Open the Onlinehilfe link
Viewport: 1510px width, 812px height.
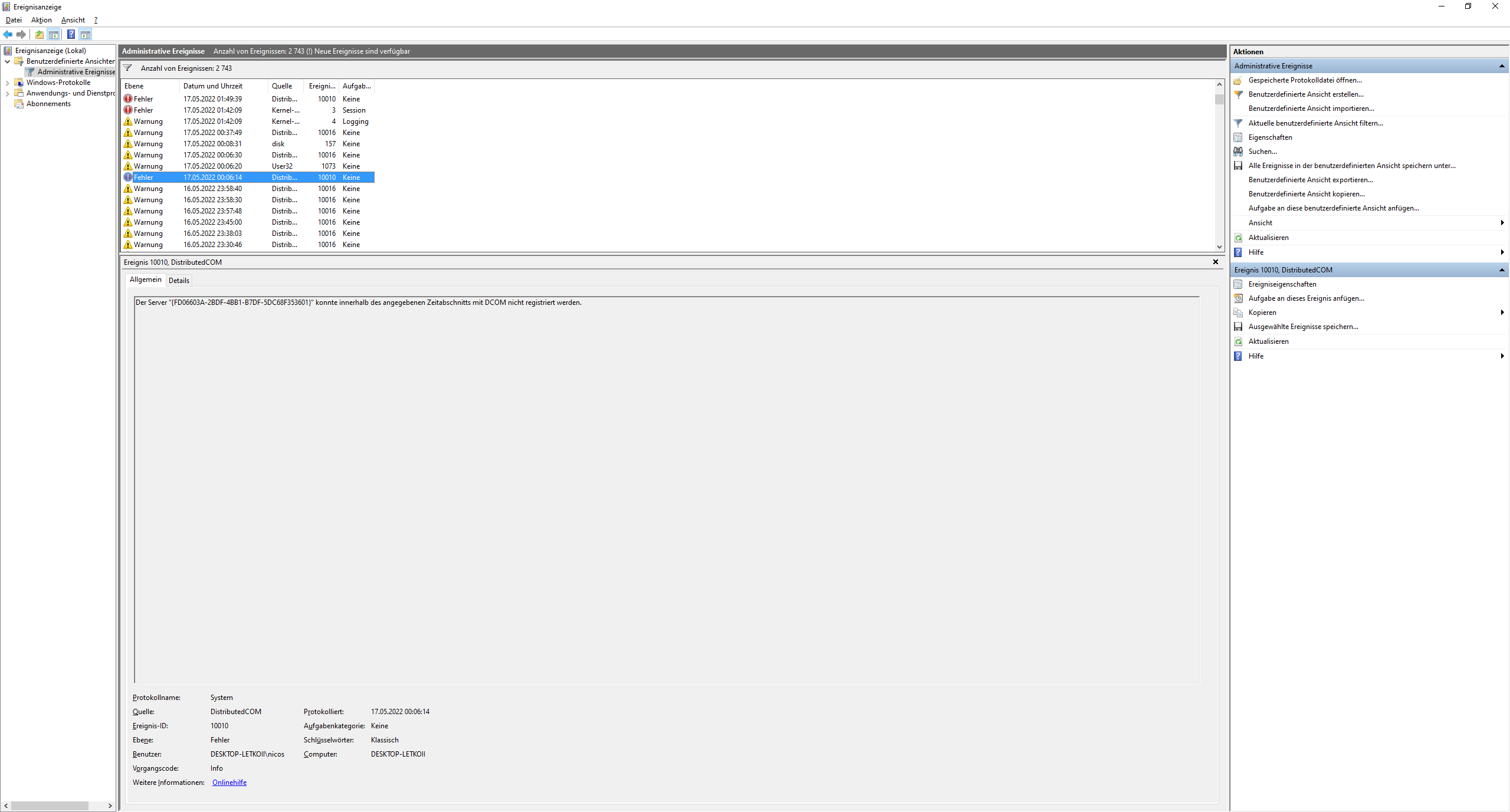click(x=229, y=783)
